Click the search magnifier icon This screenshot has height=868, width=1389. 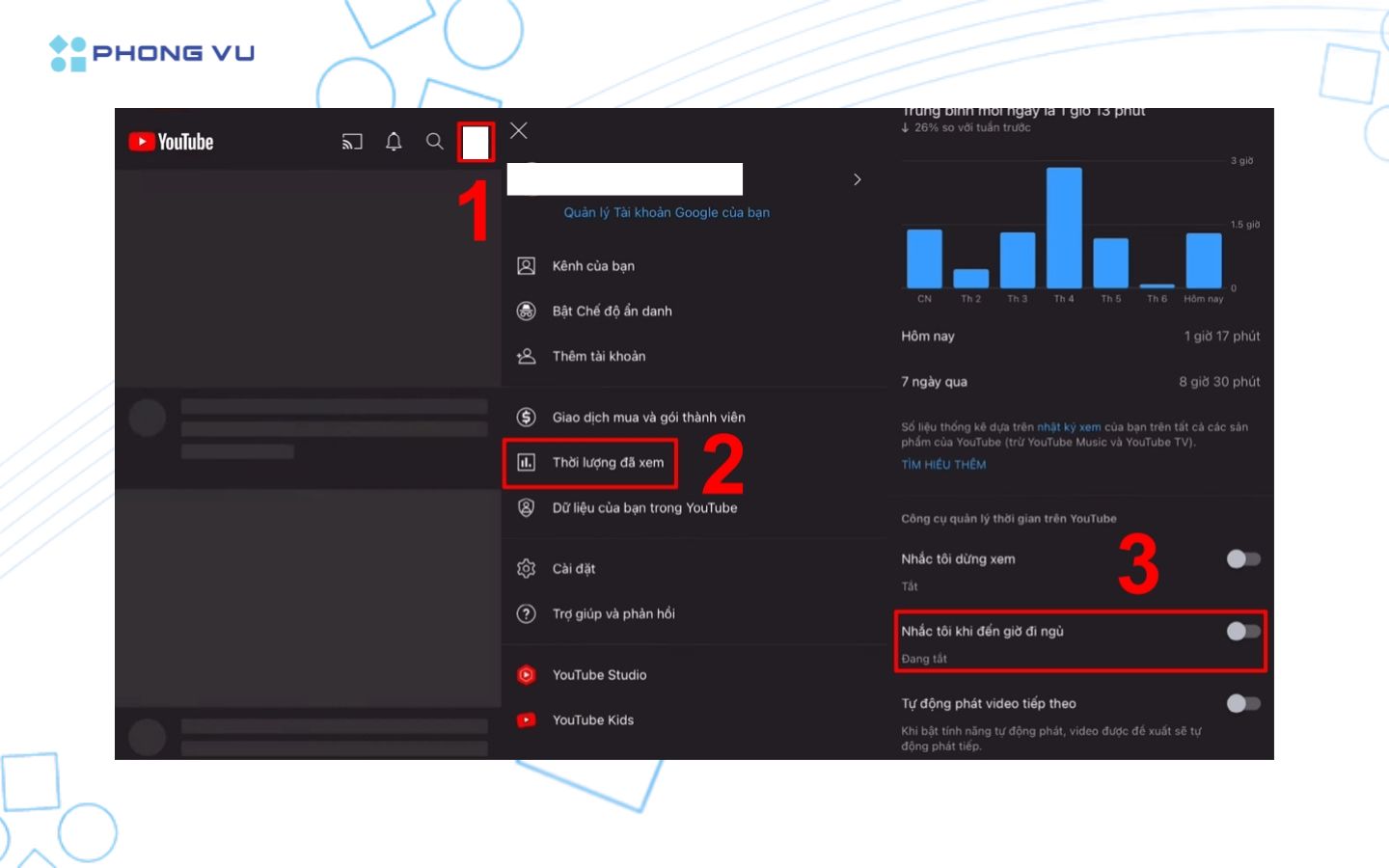pyautogui.click(x=435, y=142)
